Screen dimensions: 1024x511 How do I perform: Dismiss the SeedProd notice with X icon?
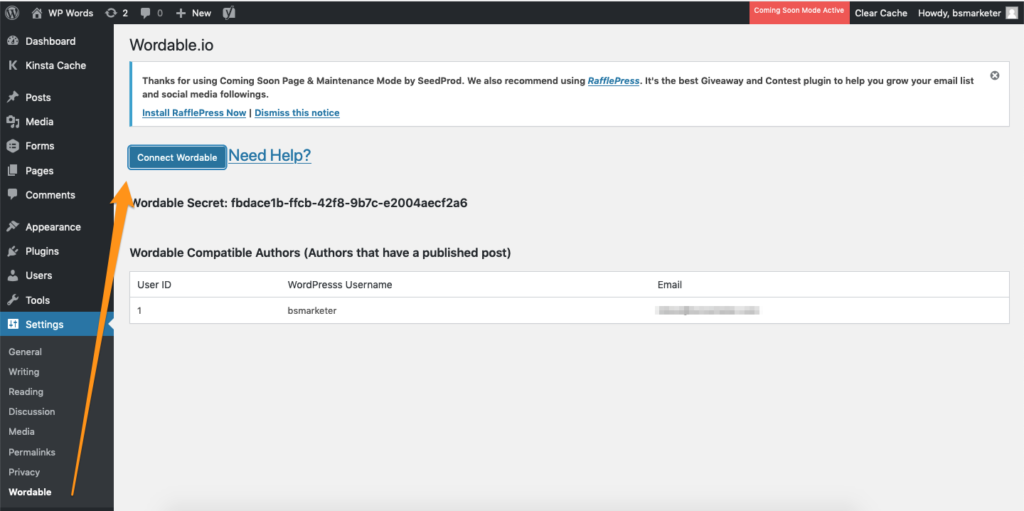click(994, 76)
